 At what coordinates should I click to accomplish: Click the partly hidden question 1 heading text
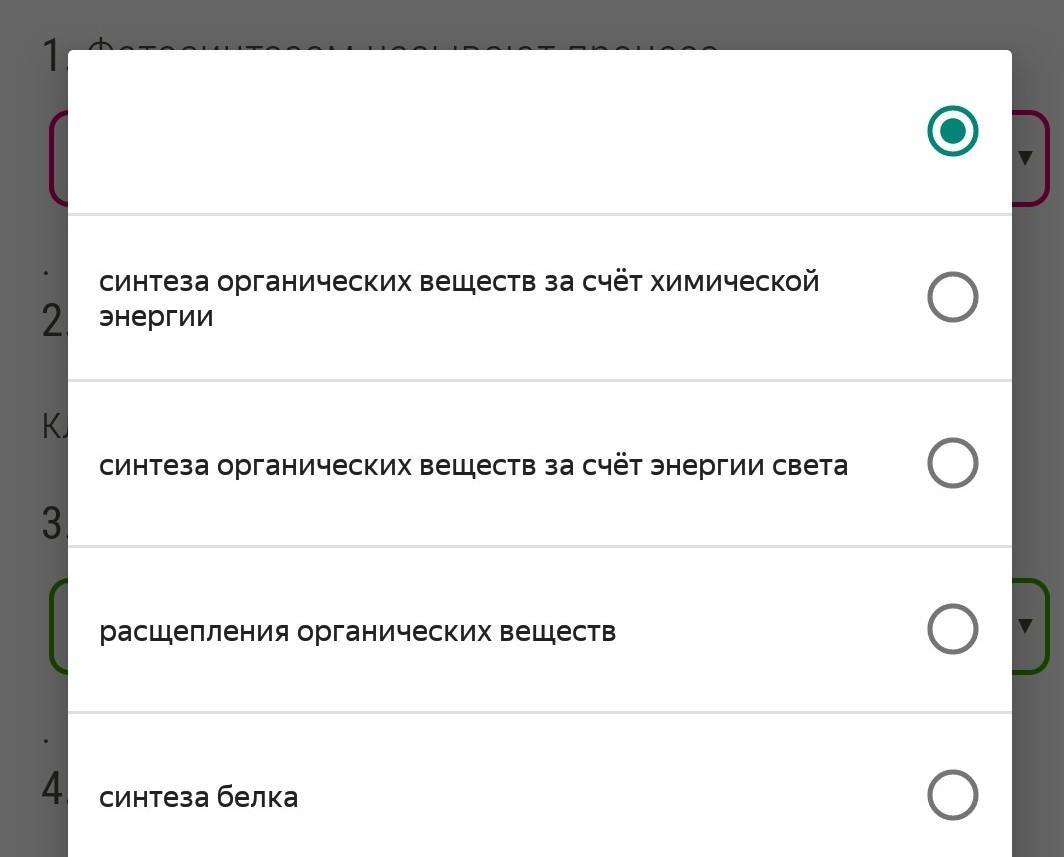click(404, 44)
